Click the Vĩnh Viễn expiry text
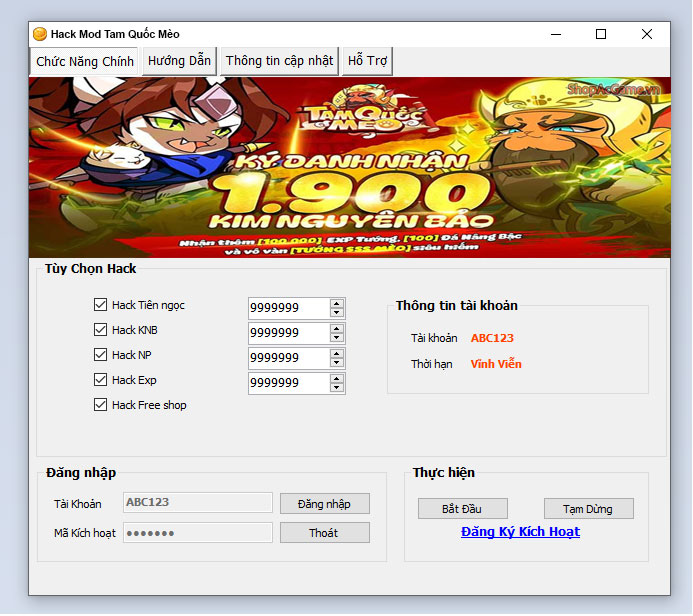 (496, 364)
